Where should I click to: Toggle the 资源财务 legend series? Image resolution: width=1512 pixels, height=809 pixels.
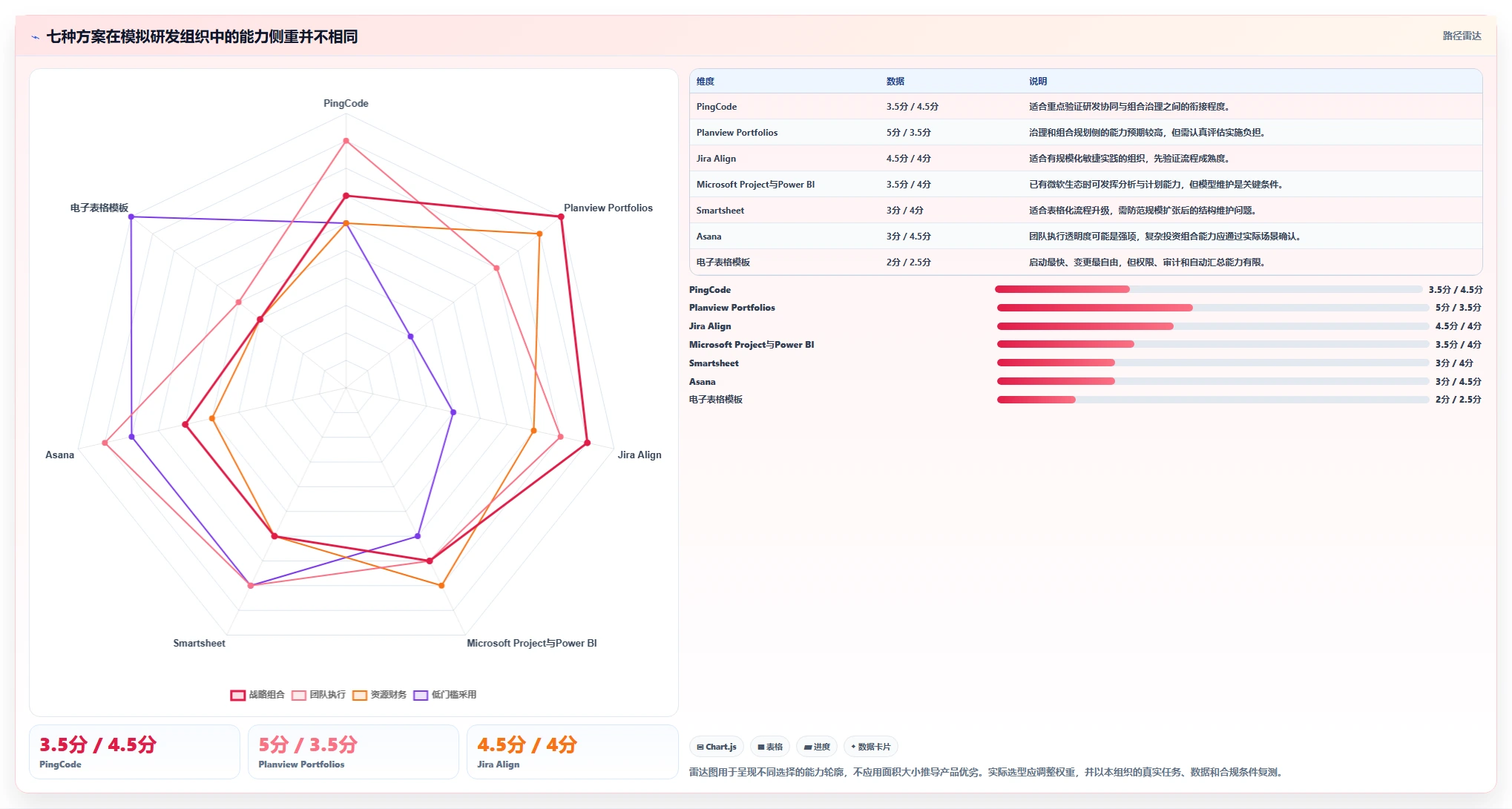pos(380,695)
